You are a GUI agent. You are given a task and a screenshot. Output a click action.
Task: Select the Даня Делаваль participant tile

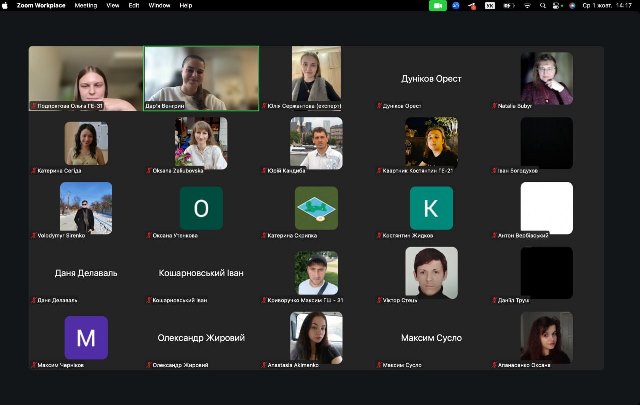tap(86, 272)
